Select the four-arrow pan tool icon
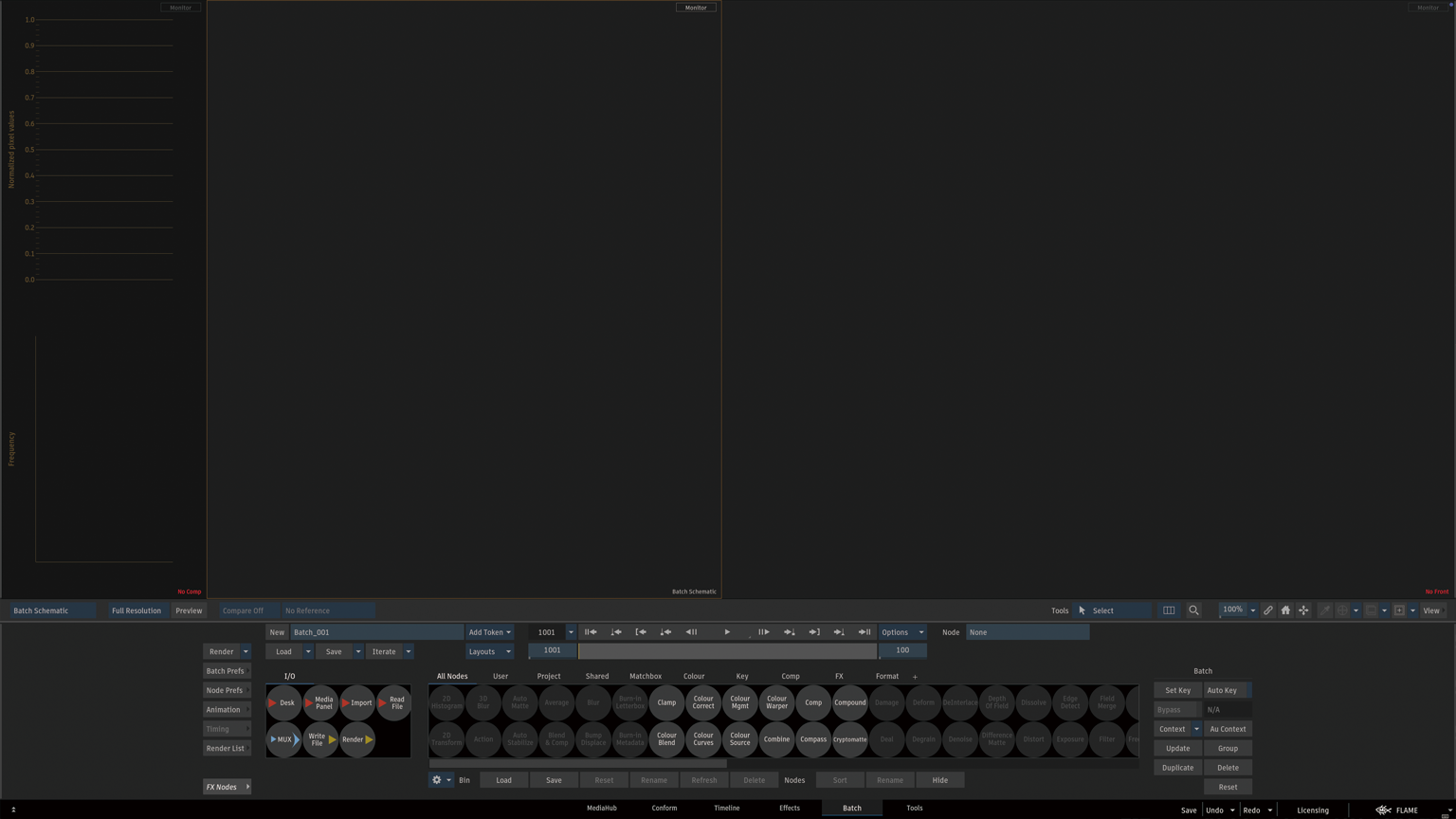 [x=1303, y=610]
